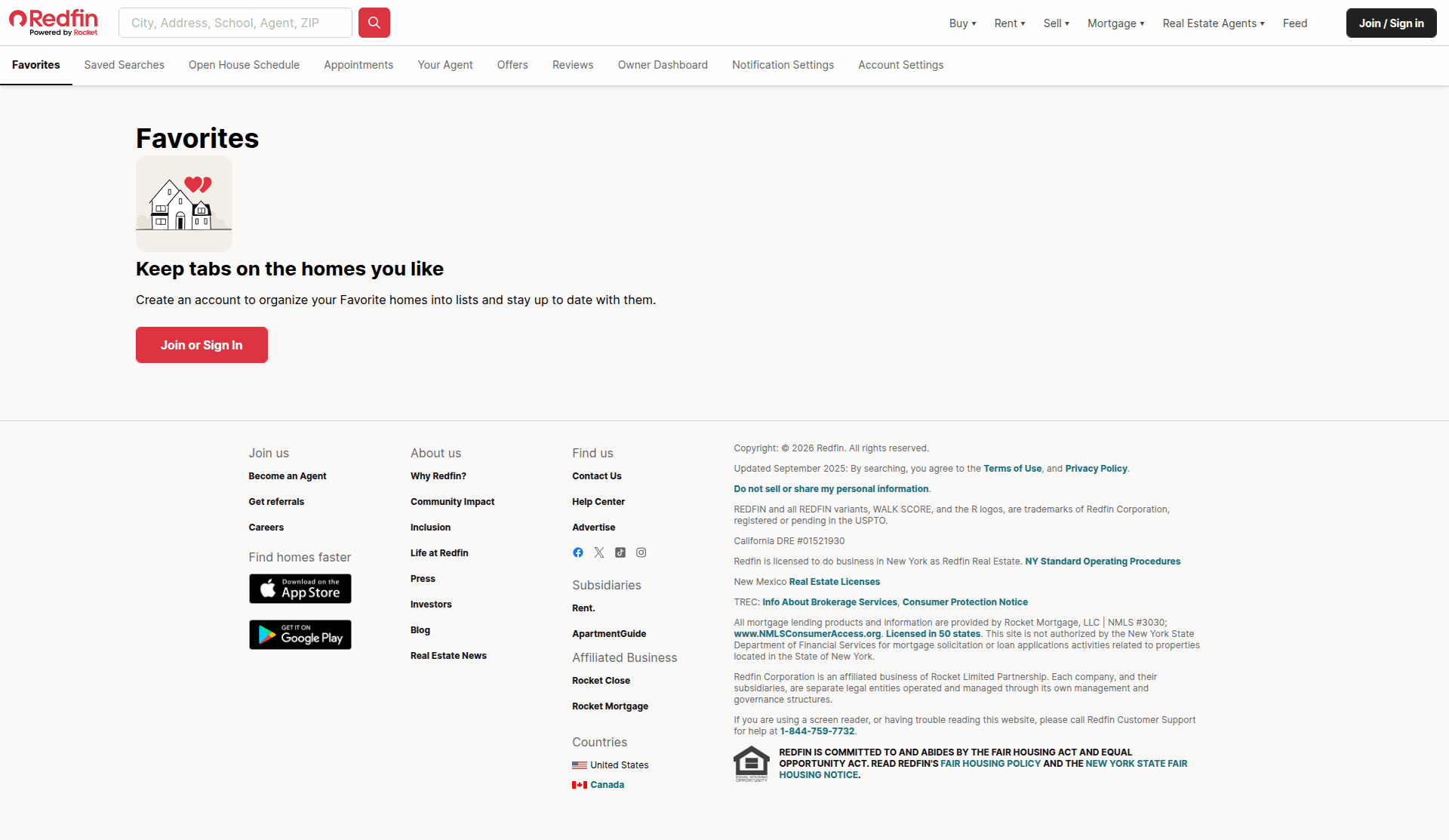This screenshot has height=840, width=1449.
Task: Expand the Sell dropdown menu
Action: click(x=1057, y=23)
